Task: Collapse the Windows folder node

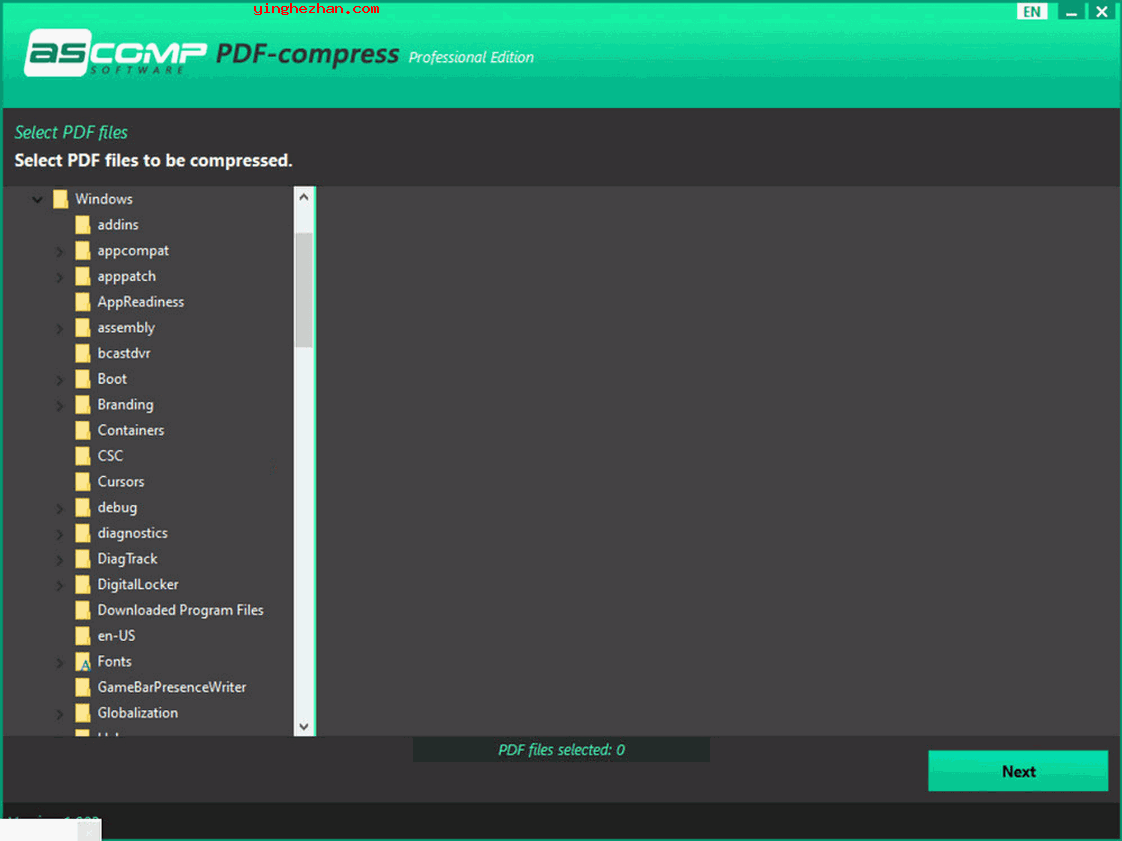Action: [x=37, y=200]
